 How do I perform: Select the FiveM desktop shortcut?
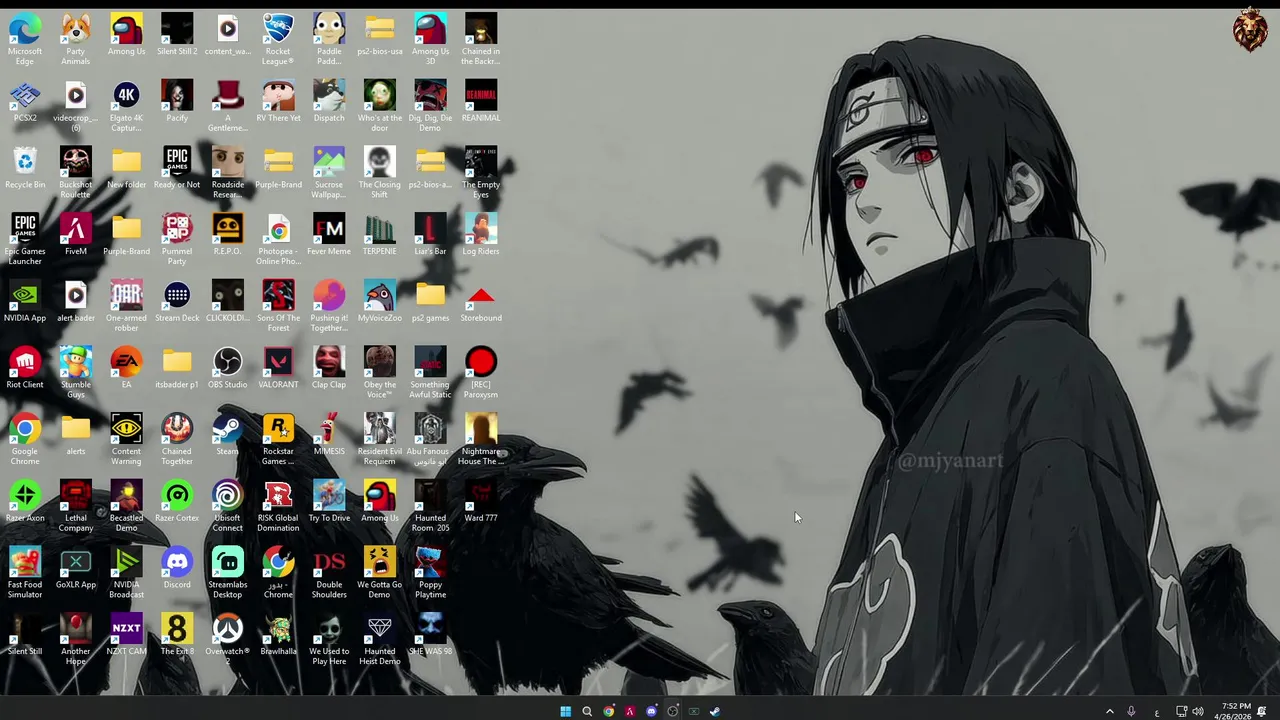76,235
